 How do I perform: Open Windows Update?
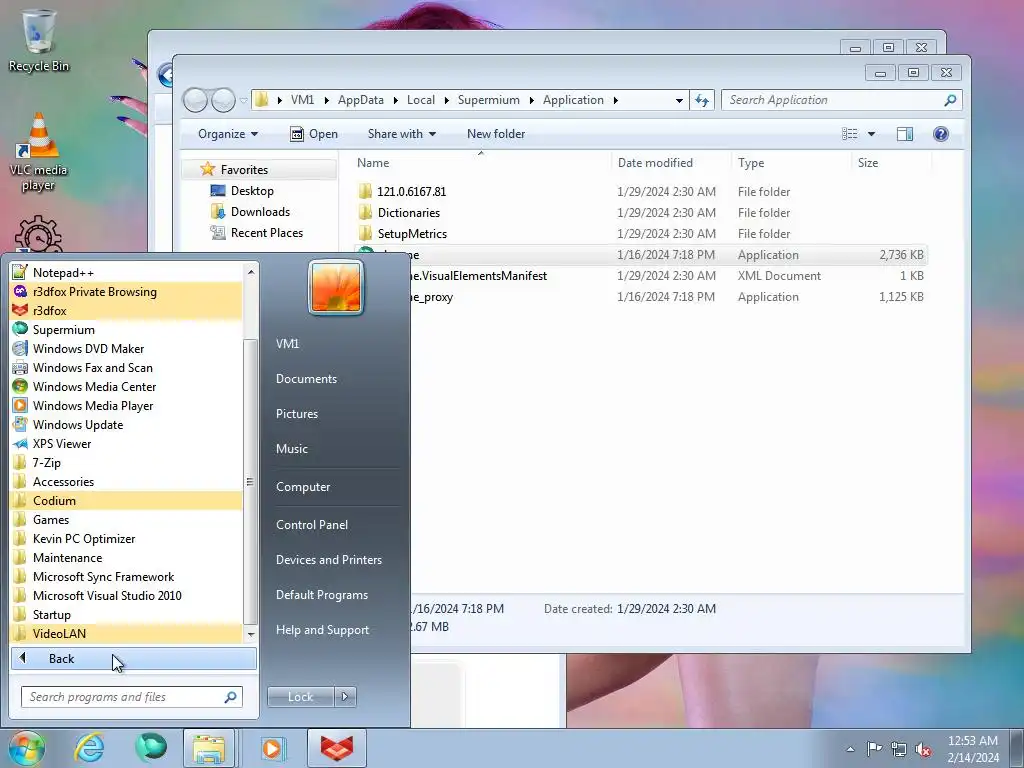(x=127, y=424)
